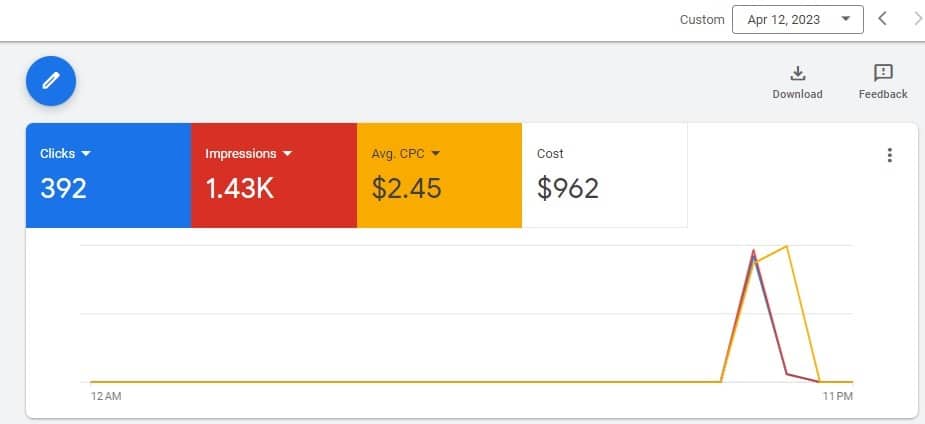Expand the Avg. CPC metric dropdown arrow

436,154
